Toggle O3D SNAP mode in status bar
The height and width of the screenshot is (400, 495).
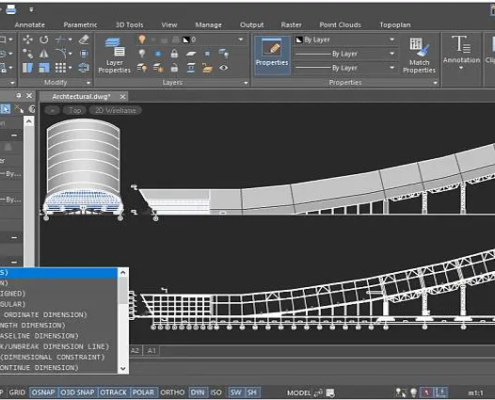77,392
